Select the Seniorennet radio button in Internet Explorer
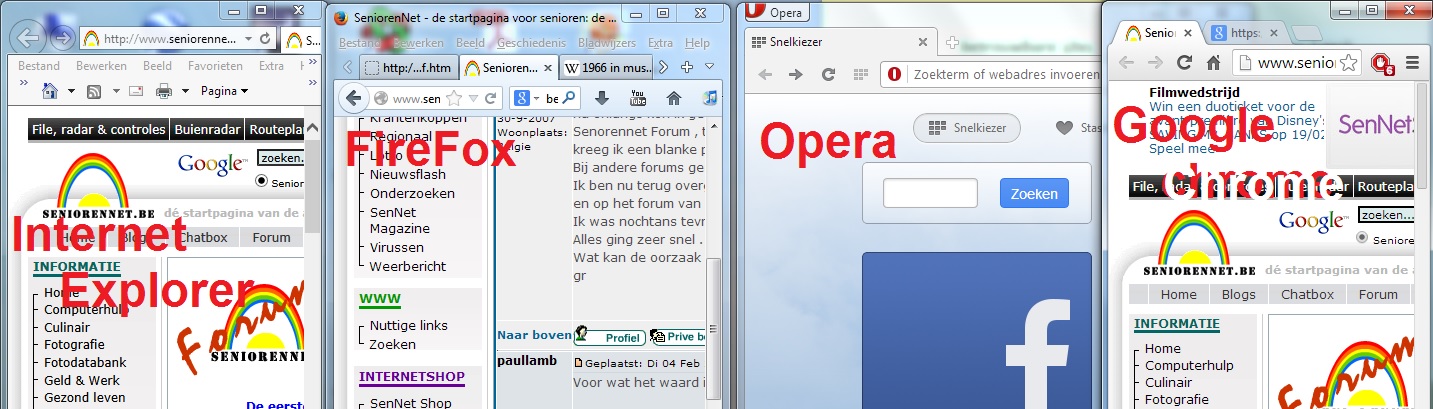The image size is (1433, 409). [x=263, y=181]
